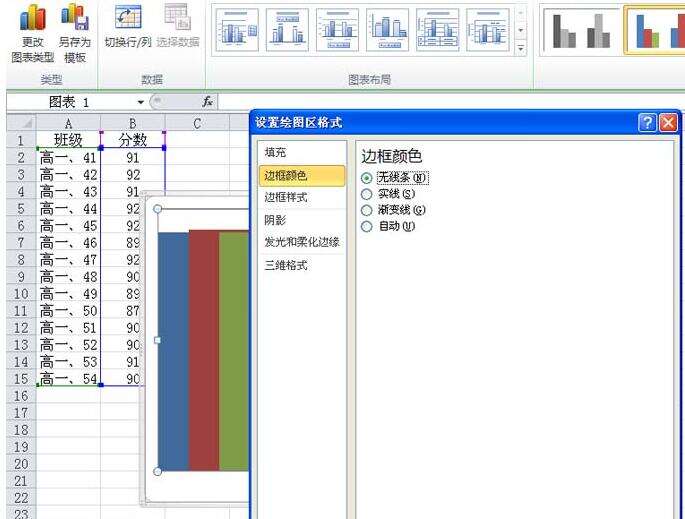685x519 pixels.
Task: Select column C header
Action: (x=197, y=123)
